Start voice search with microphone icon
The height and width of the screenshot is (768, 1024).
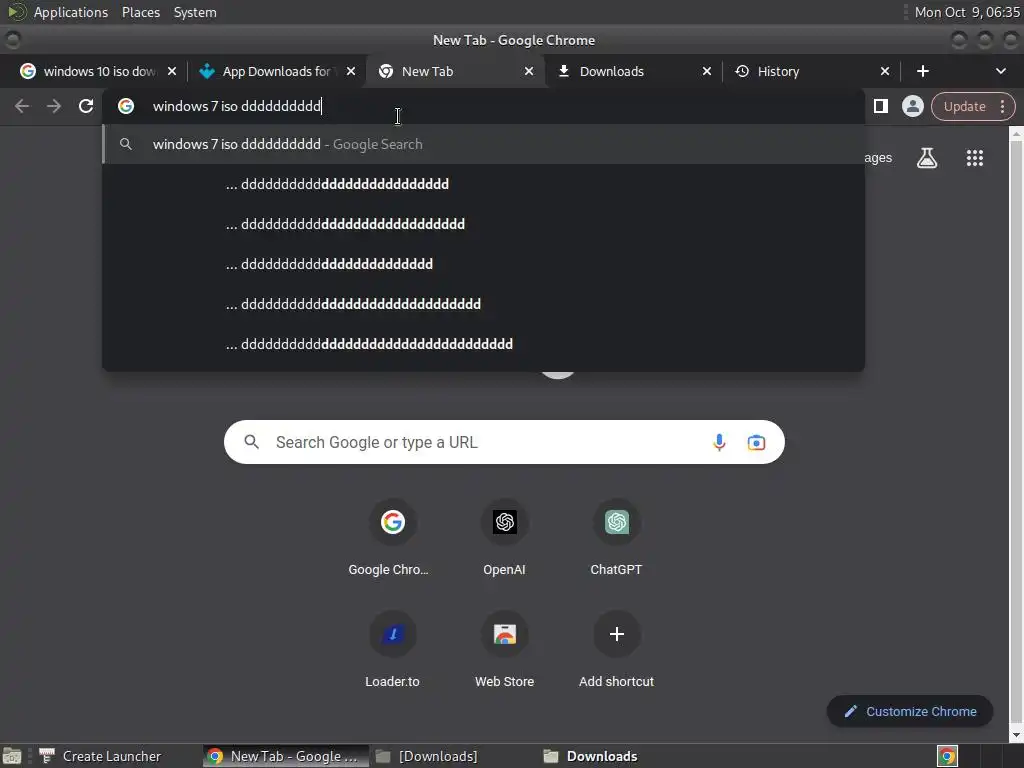(719, 442)
